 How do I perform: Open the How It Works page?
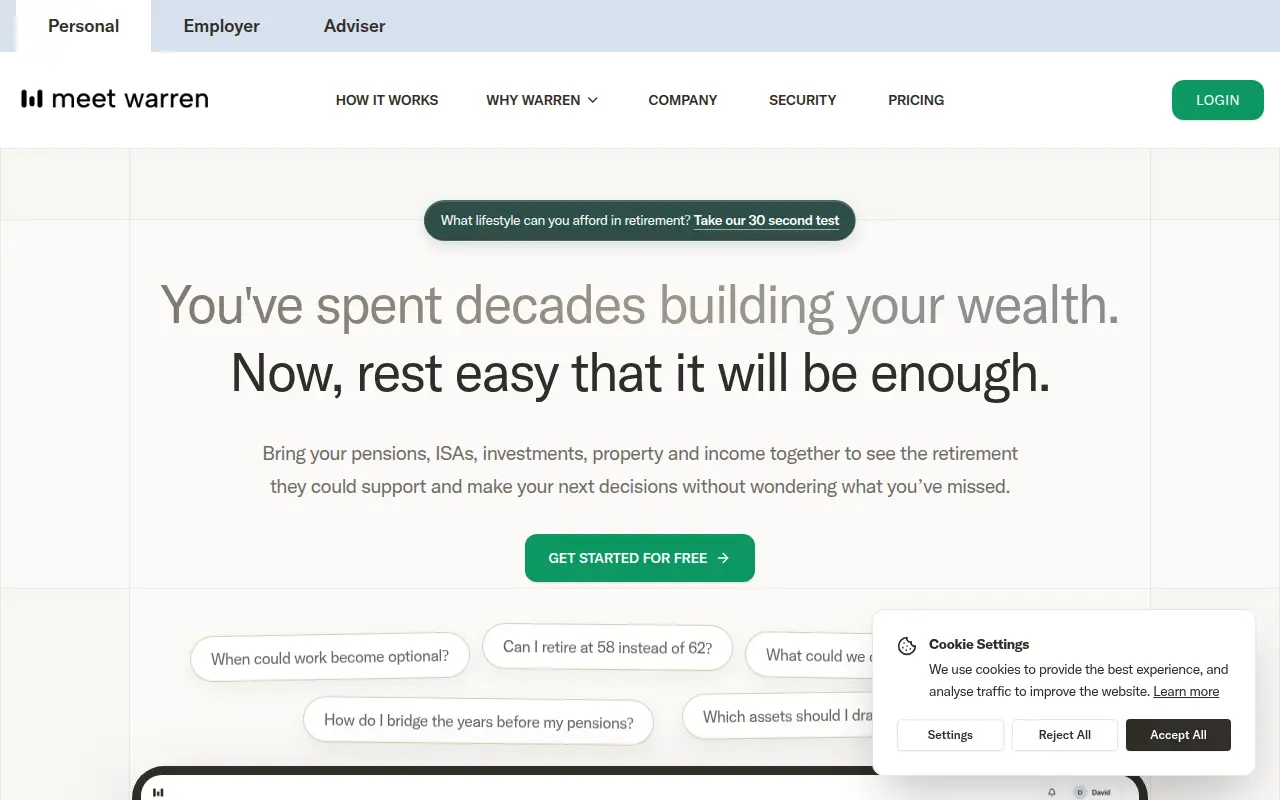387,100
